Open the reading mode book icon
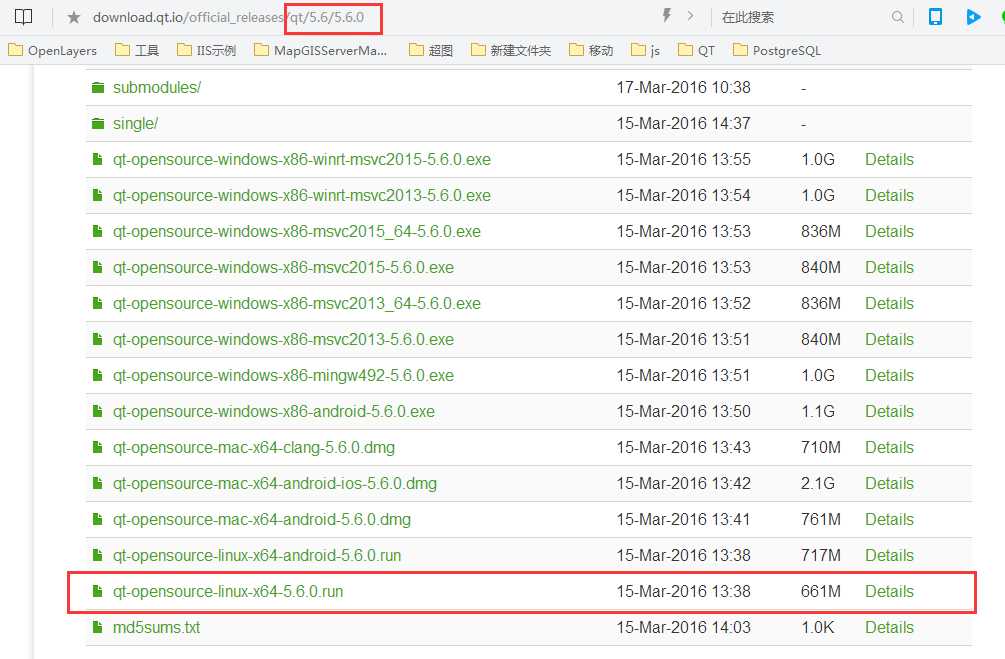This screenshot has width=1005, height=659. tap(24, 17)
